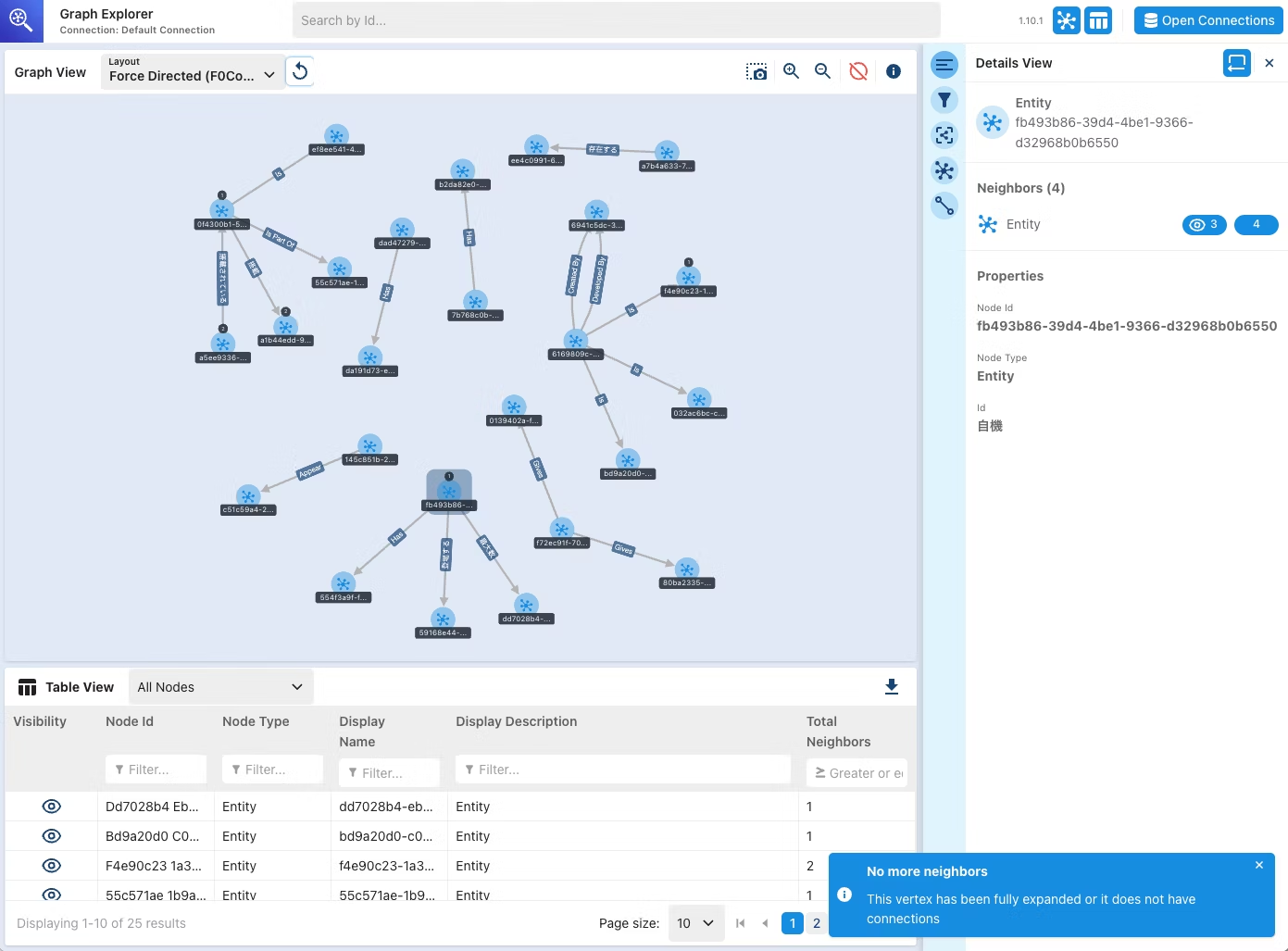Select the ef8ee541 graph node
This screenshot has height=951, width=1288.
tap(337, 136)
